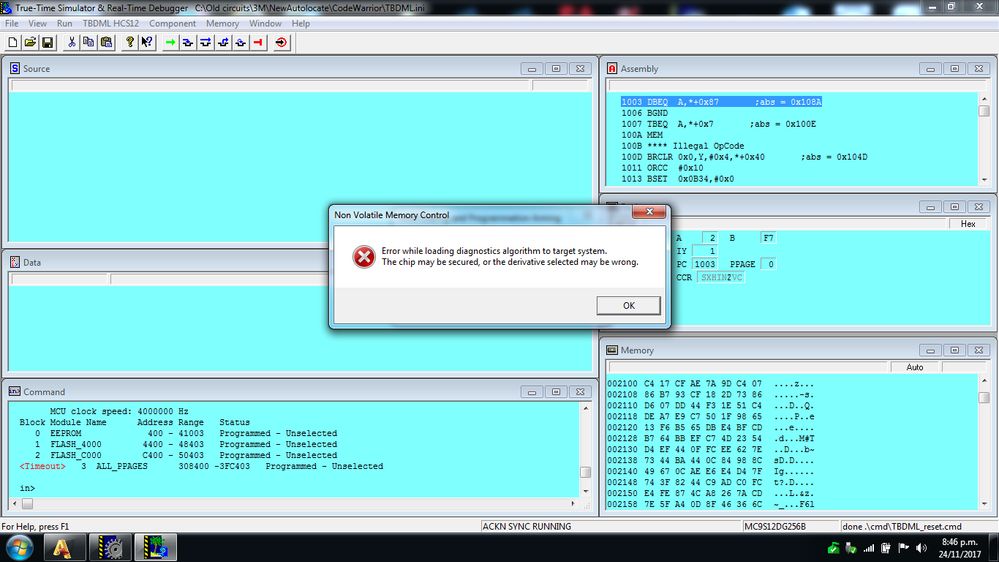Screen dimensions: 999x562
Task: Click the MC9S12DG256B status bar entry
Action: [x=774, y=526]
